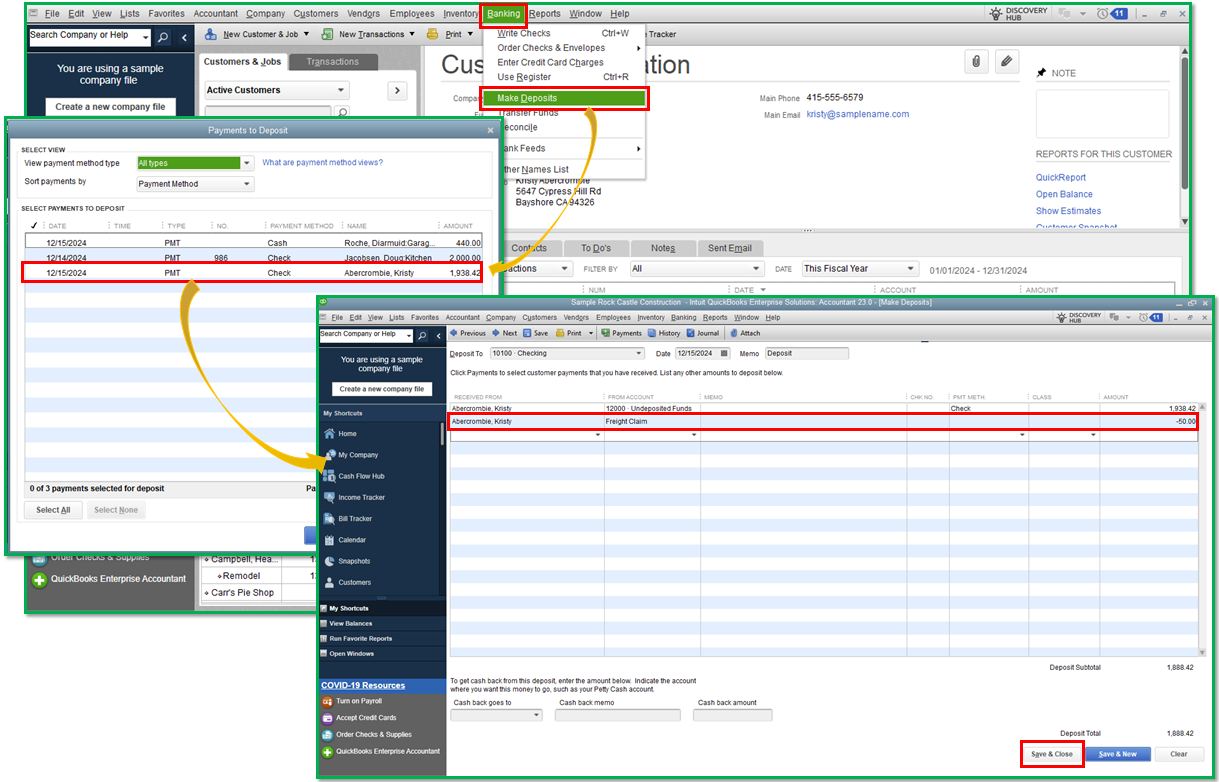
Task: Open 'What are payment method views?' link
Action: click(322, 163)
